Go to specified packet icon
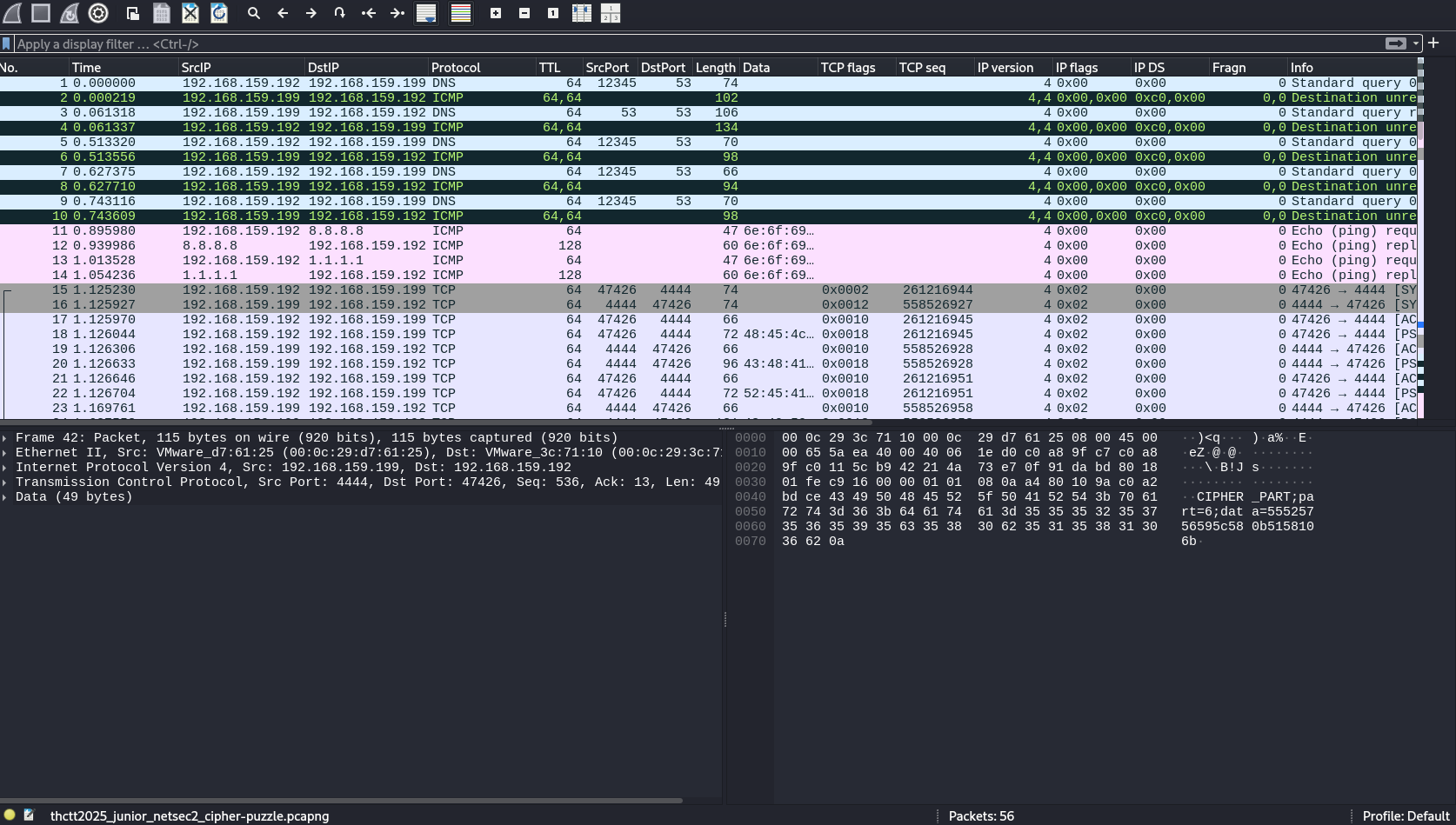This screenshot has width=1456, height=825. tap(339, 13)
